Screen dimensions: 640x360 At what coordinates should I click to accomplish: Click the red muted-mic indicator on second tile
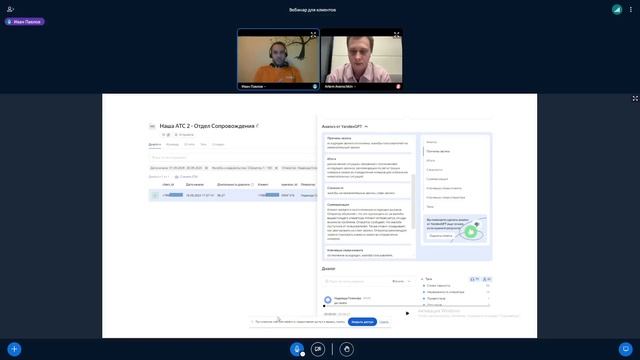tap(398, 87)
